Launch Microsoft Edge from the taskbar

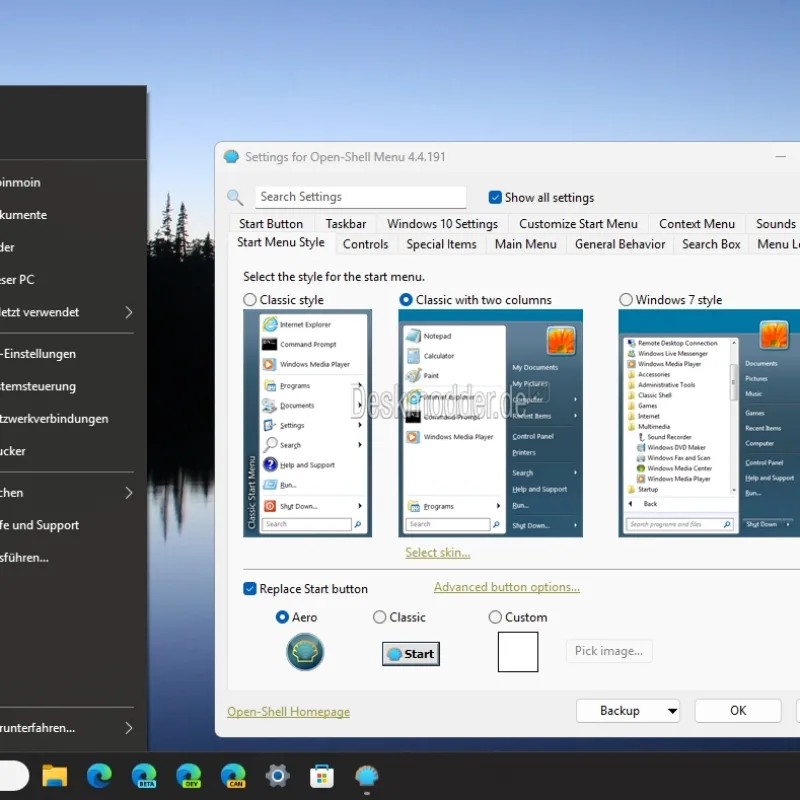[99, 776]
